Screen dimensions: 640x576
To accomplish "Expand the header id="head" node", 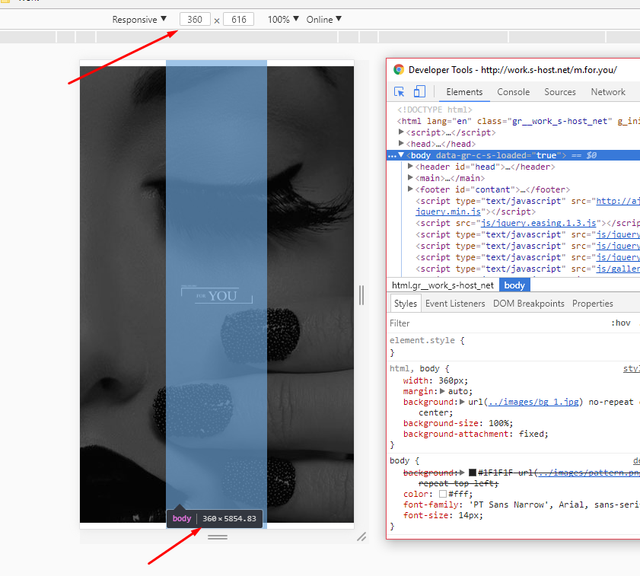I will [410, 166].
